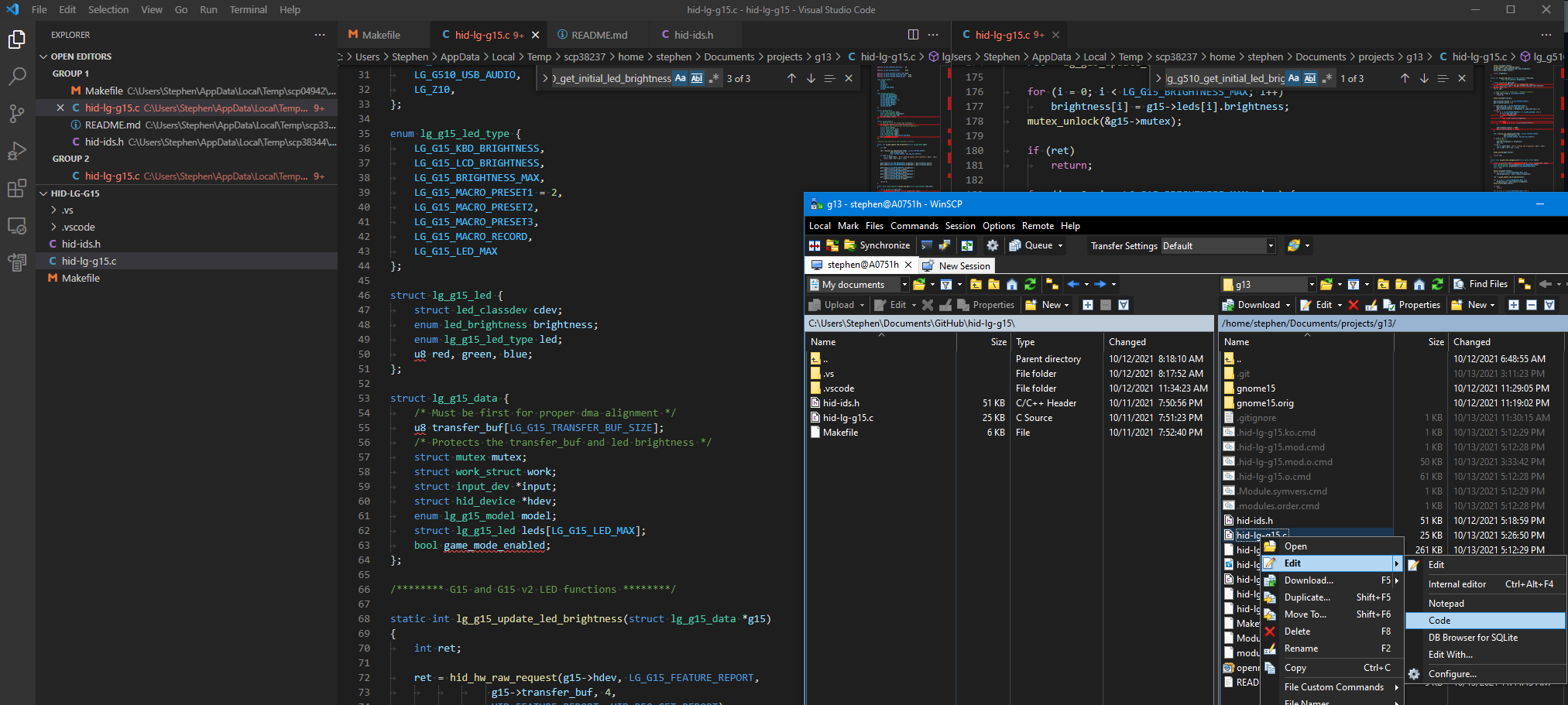Open the New Session tab in WinSCP
This screenshot has height=705, width=1568.
coord(957,265)
